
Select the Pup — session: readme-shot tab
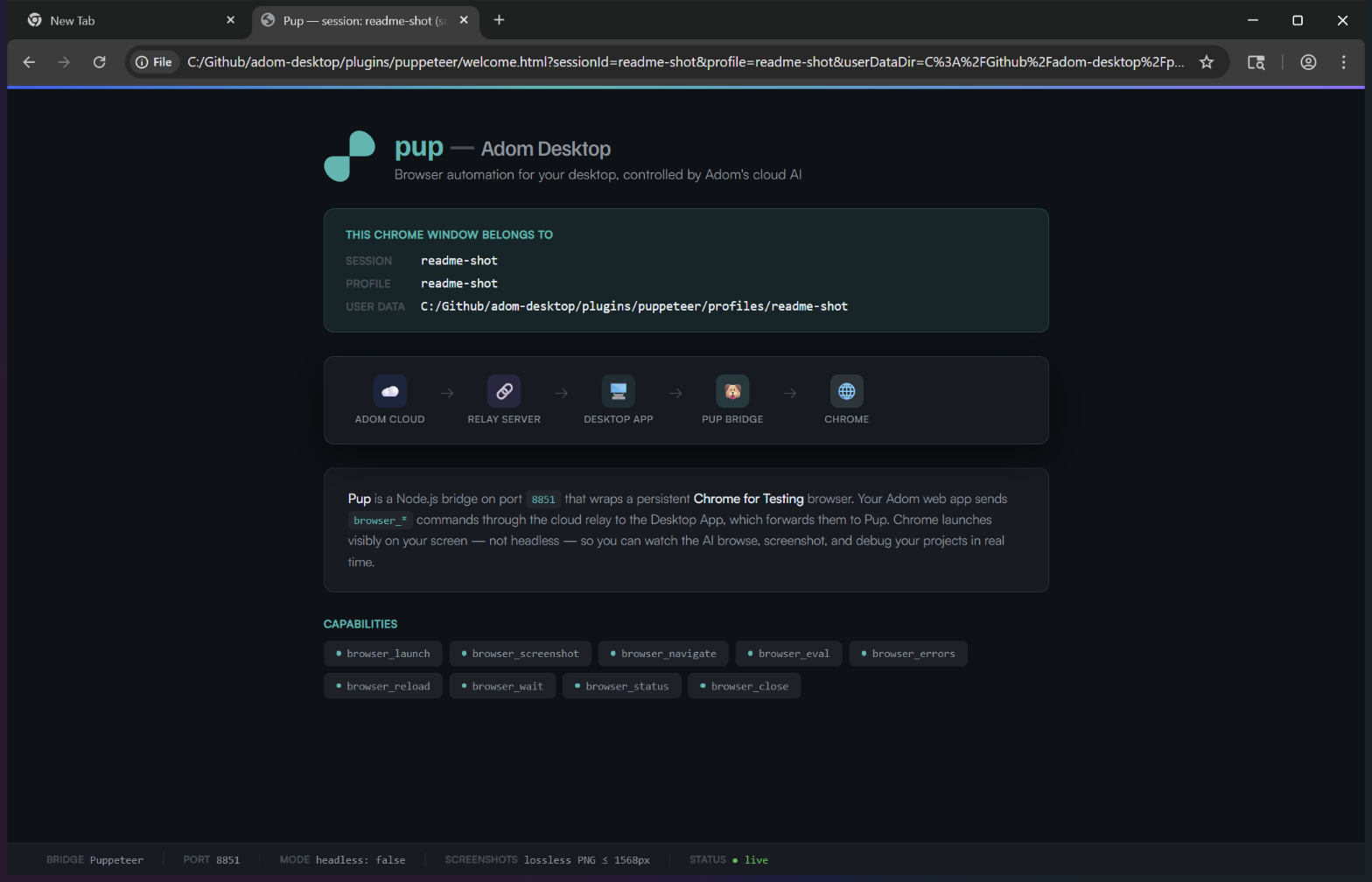click(366, 20)
